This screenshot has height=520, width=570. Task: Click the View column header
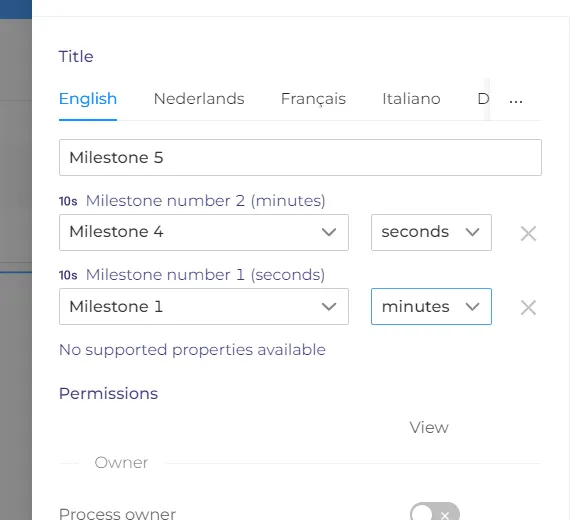pos(429,428)
